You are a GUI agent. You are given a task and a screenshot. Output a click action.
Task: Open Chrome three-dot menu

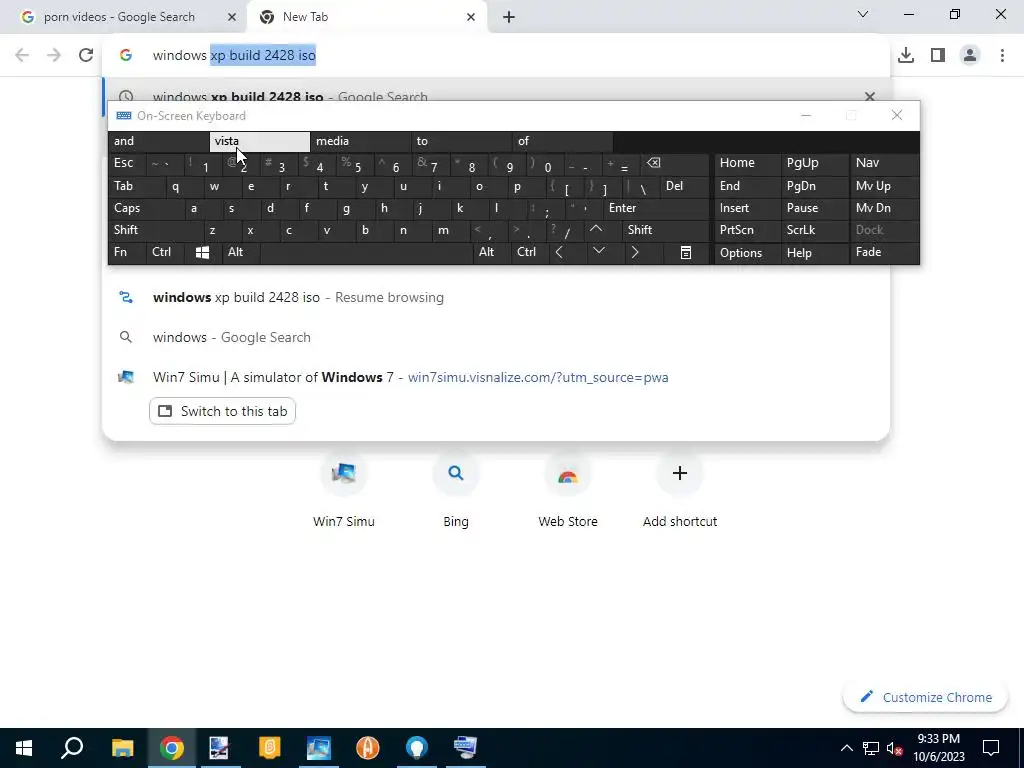1002,55
